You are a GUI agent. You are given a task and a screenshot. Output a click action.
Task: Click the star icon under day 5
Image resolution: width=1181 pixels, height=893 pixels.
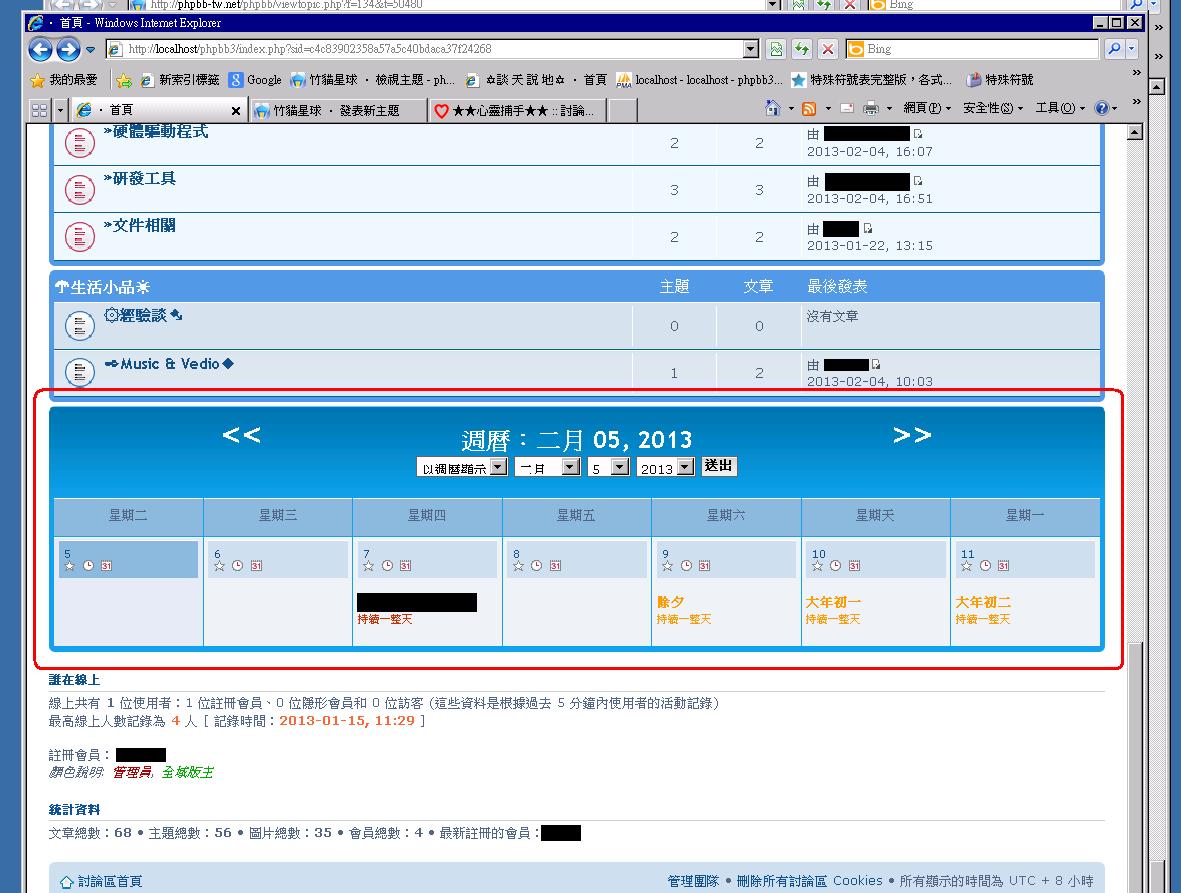coord(70,566)
